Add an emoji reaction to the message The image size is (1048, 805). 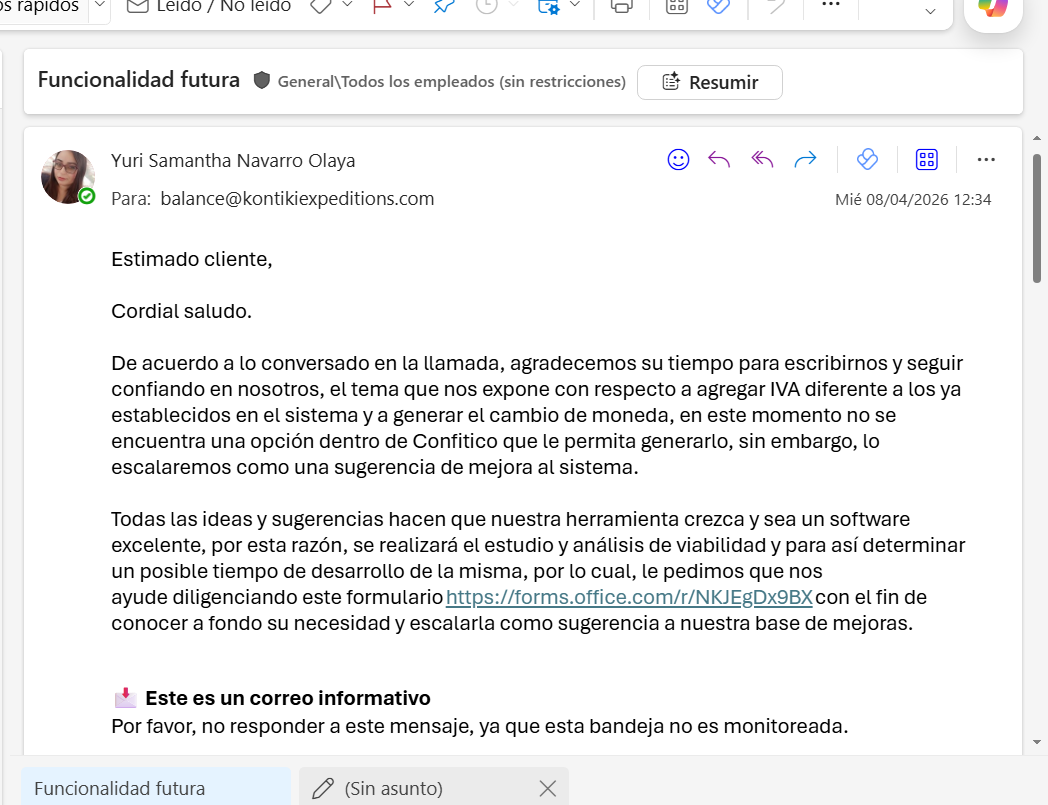pos(678,160)
